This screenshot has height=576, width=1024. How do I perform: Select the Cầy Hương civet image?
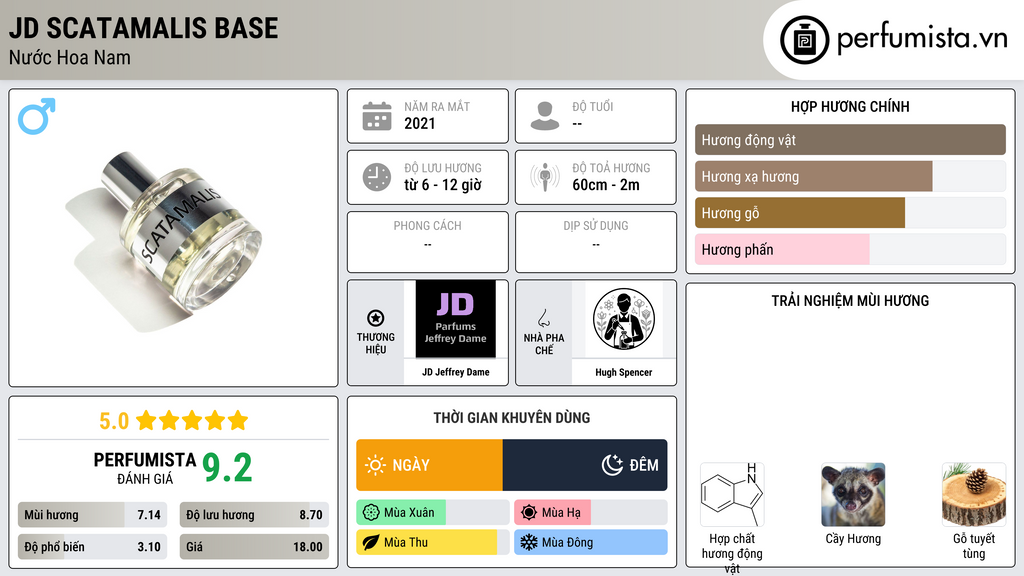[853, 494]
